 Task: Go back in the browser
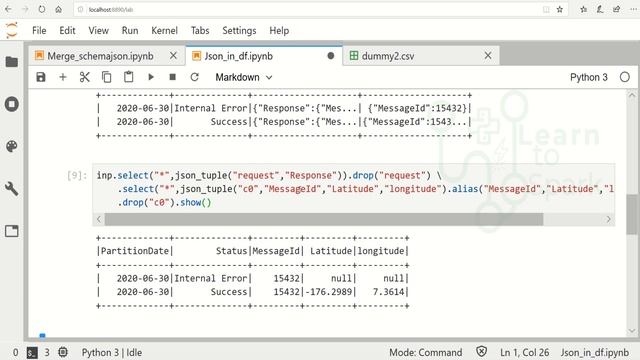point(8,9)
